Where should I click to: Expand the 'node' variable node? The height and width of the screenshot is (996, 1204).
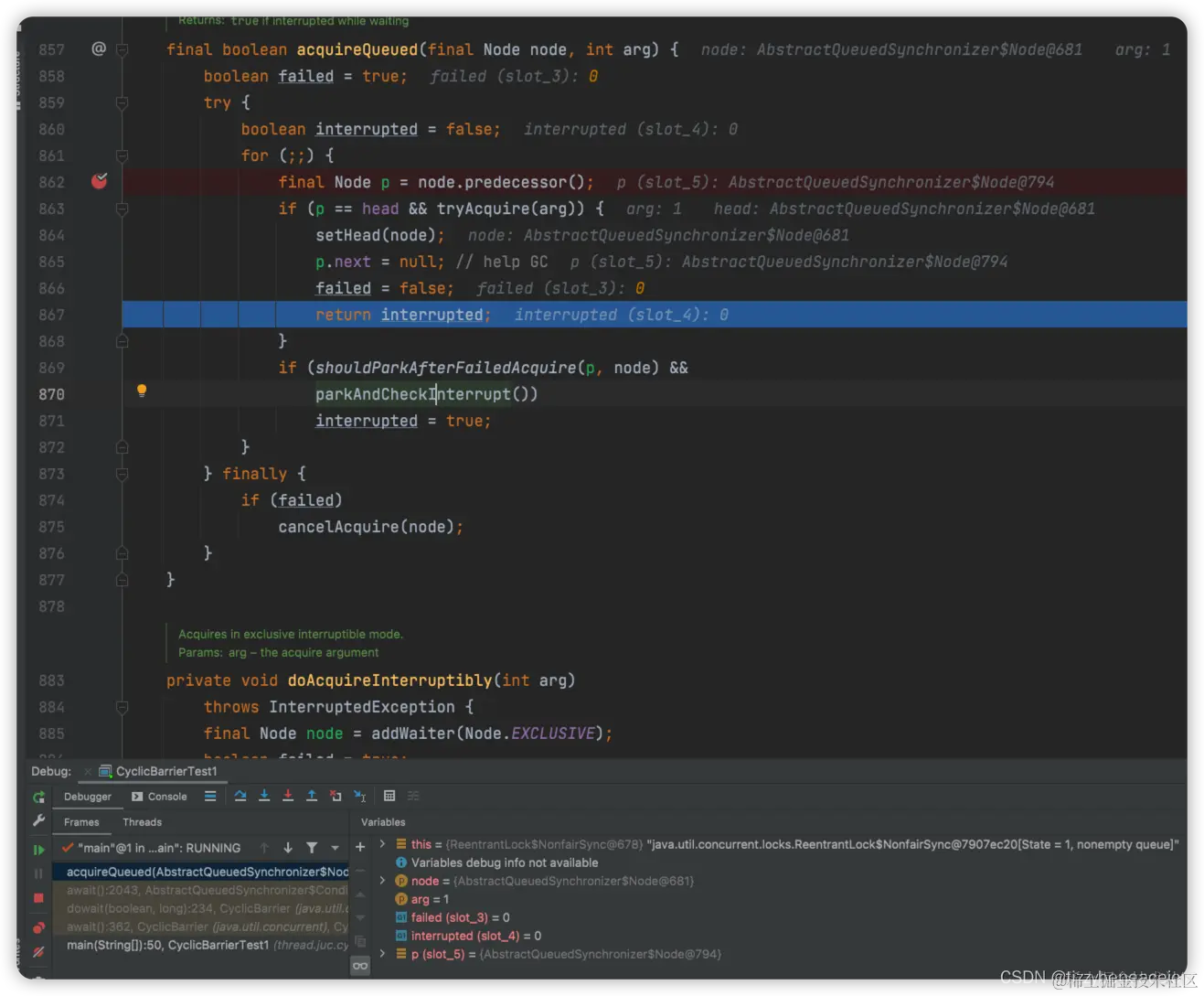382,881
